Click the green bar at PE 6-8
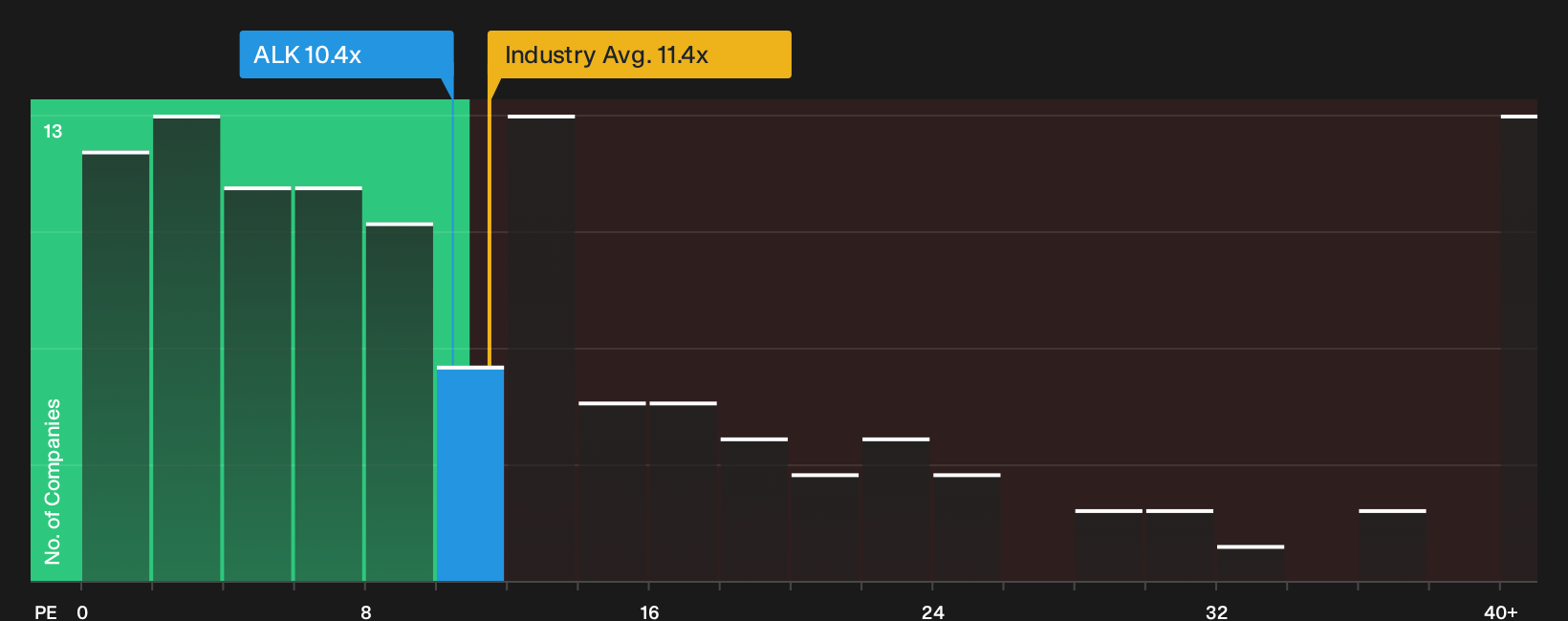 [328, 384]
